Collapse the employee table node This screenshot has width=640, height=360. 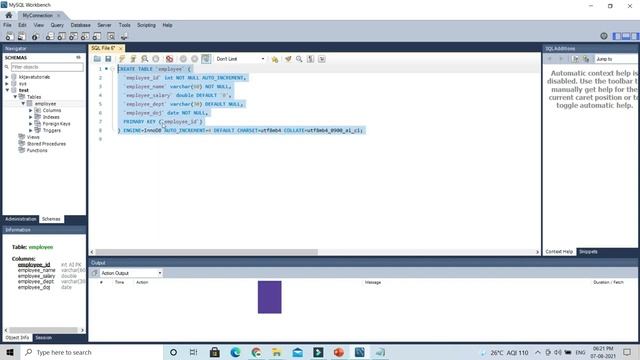(x=23, y=104)
